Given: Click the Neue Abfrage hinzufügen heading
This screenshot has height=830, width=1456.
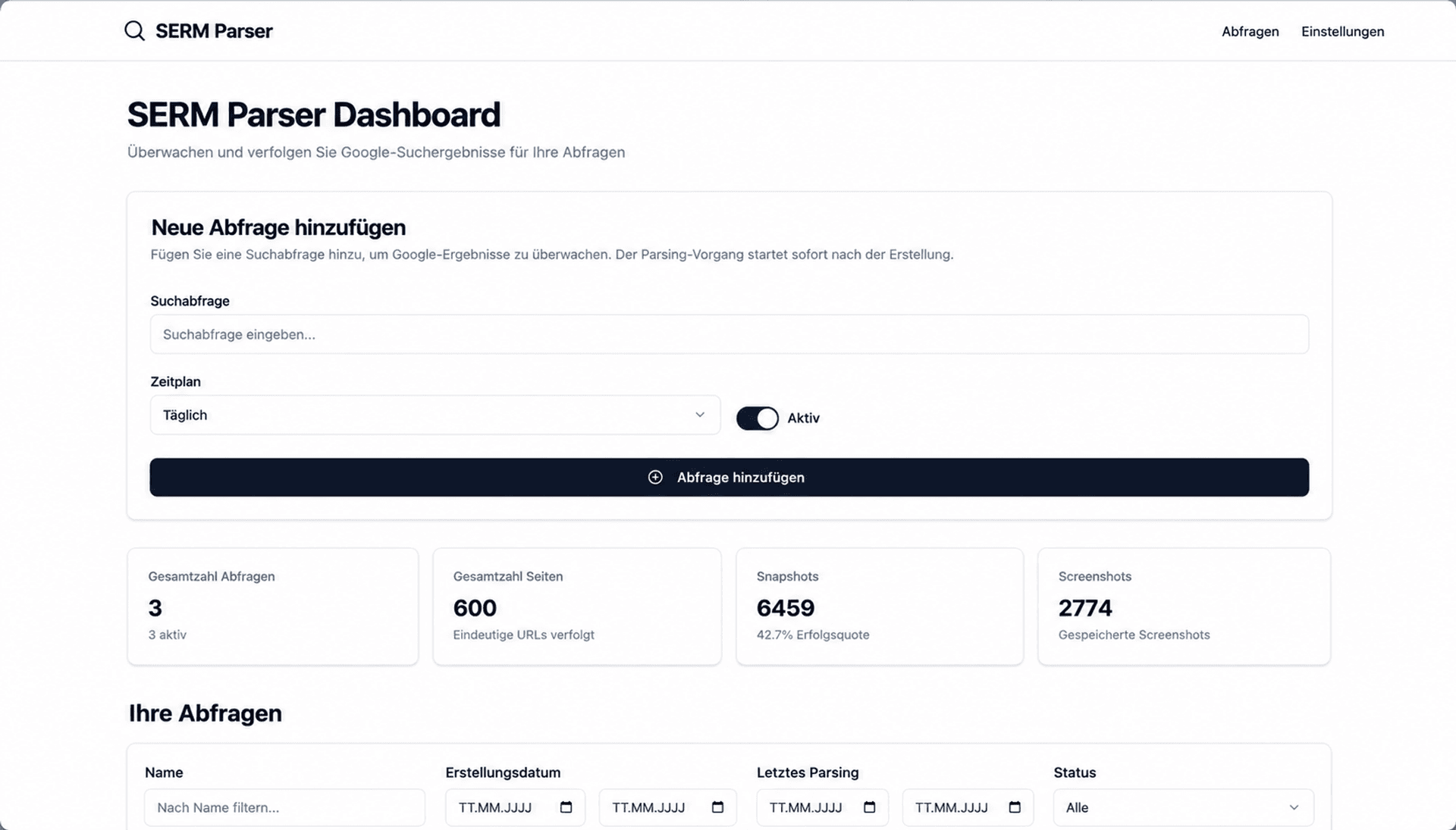Looking at the screenshot, I should click(x=278, y=227).
